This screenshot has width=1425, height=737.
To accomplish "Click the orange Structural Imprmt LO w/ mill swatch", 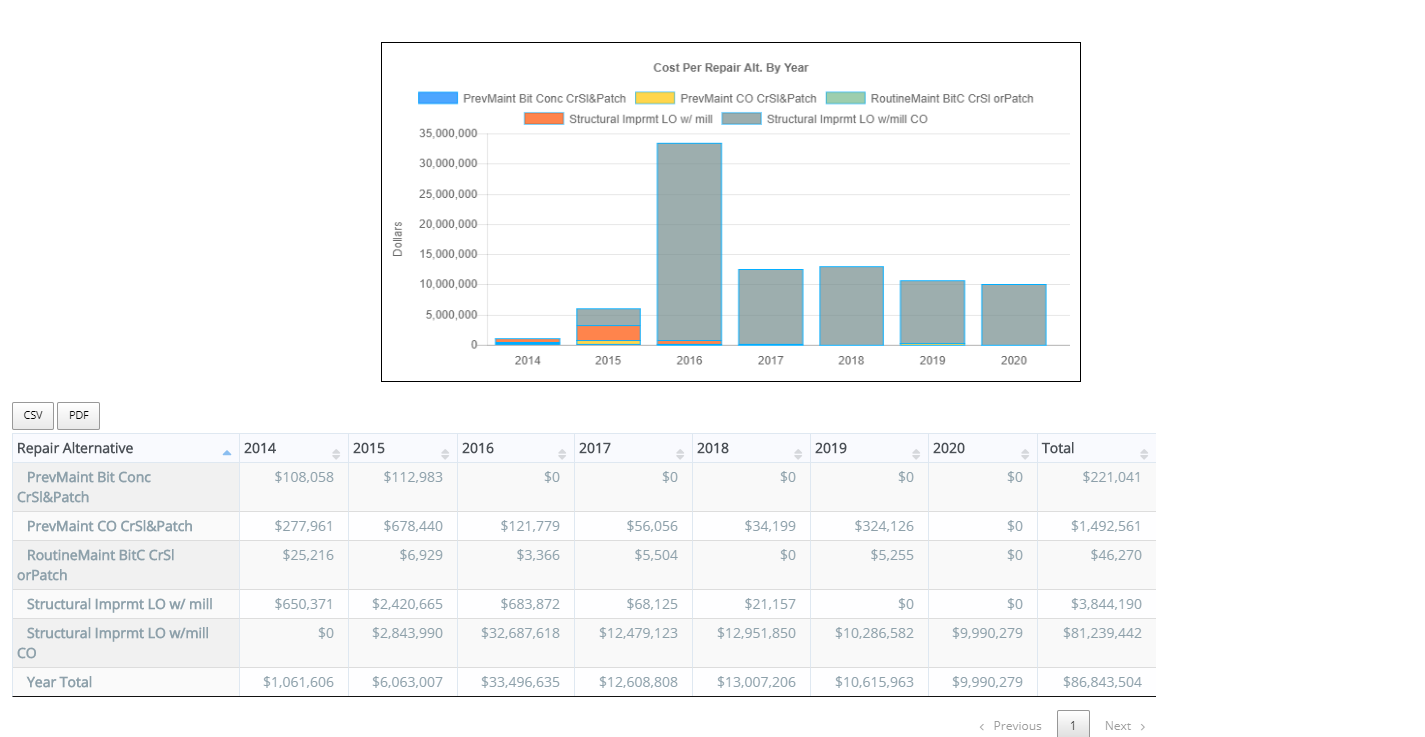I will click(544, 119).
